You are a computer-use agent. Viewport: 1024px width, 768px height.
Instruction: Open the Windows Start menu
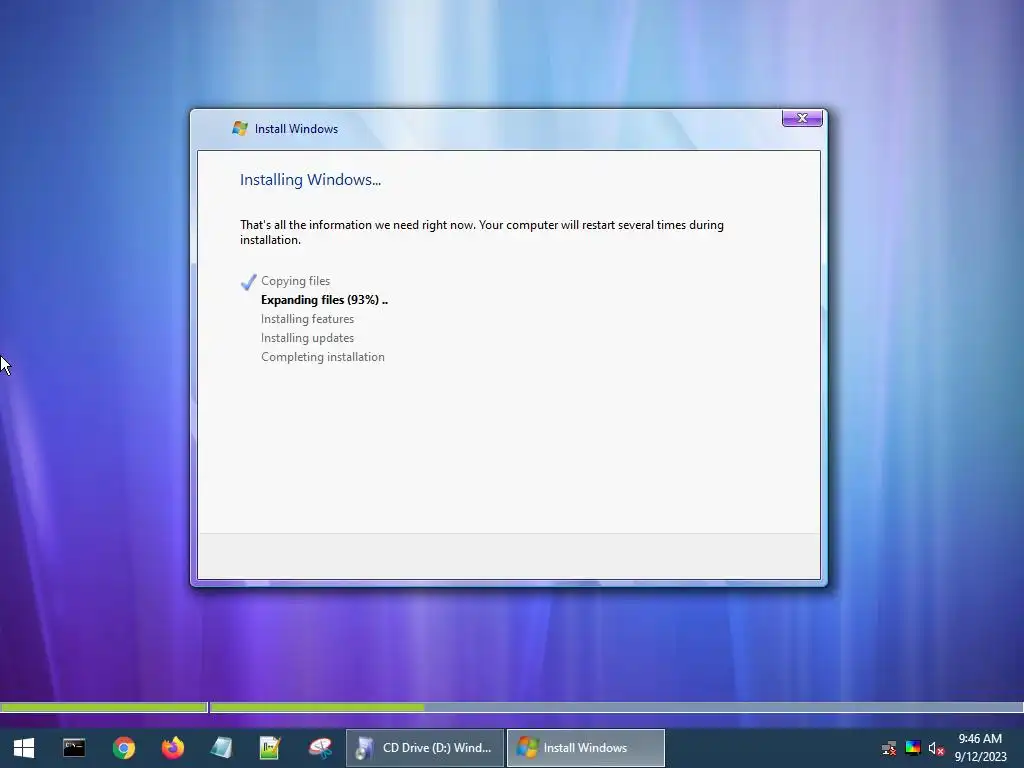click(x=24, y=748)
